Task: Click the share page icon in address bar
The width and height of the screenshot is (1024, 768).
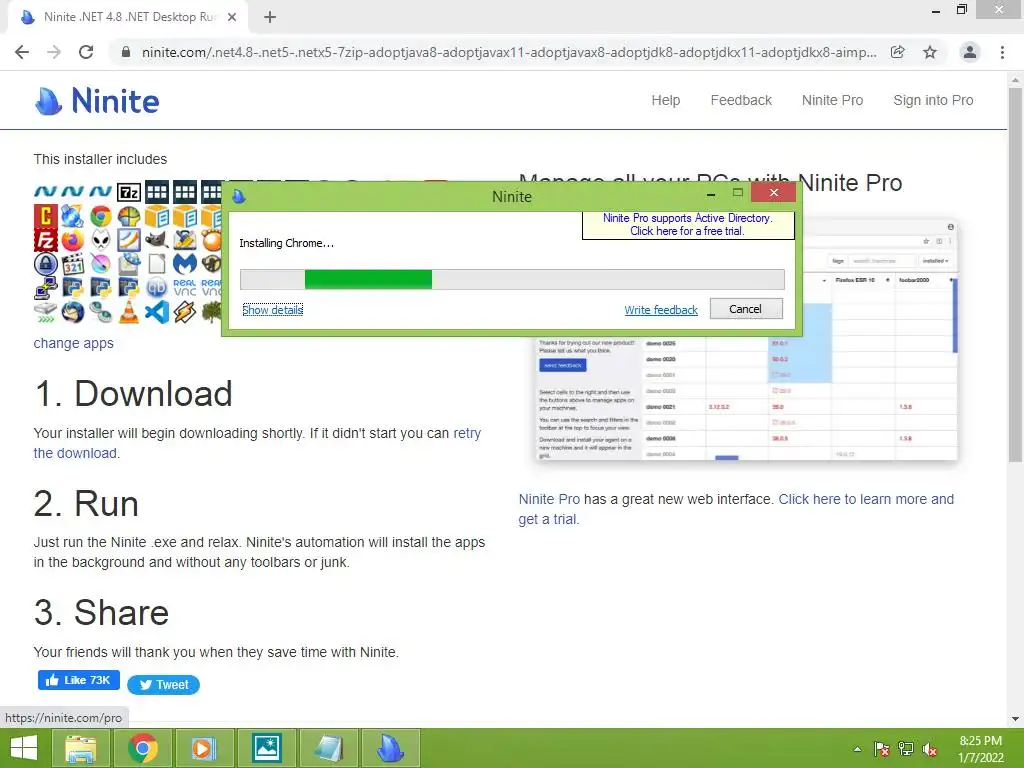Action: pyautogui.click(x=898, y=52)
